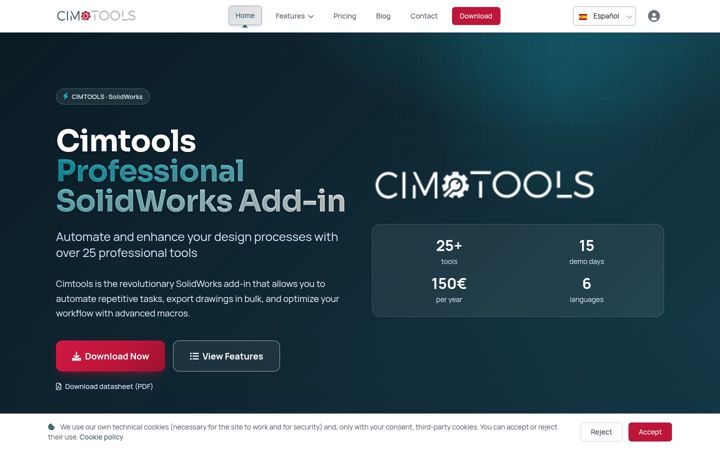Click the 25+ tools statistic
Screen dimensions: 720x450
coord(449,252)
